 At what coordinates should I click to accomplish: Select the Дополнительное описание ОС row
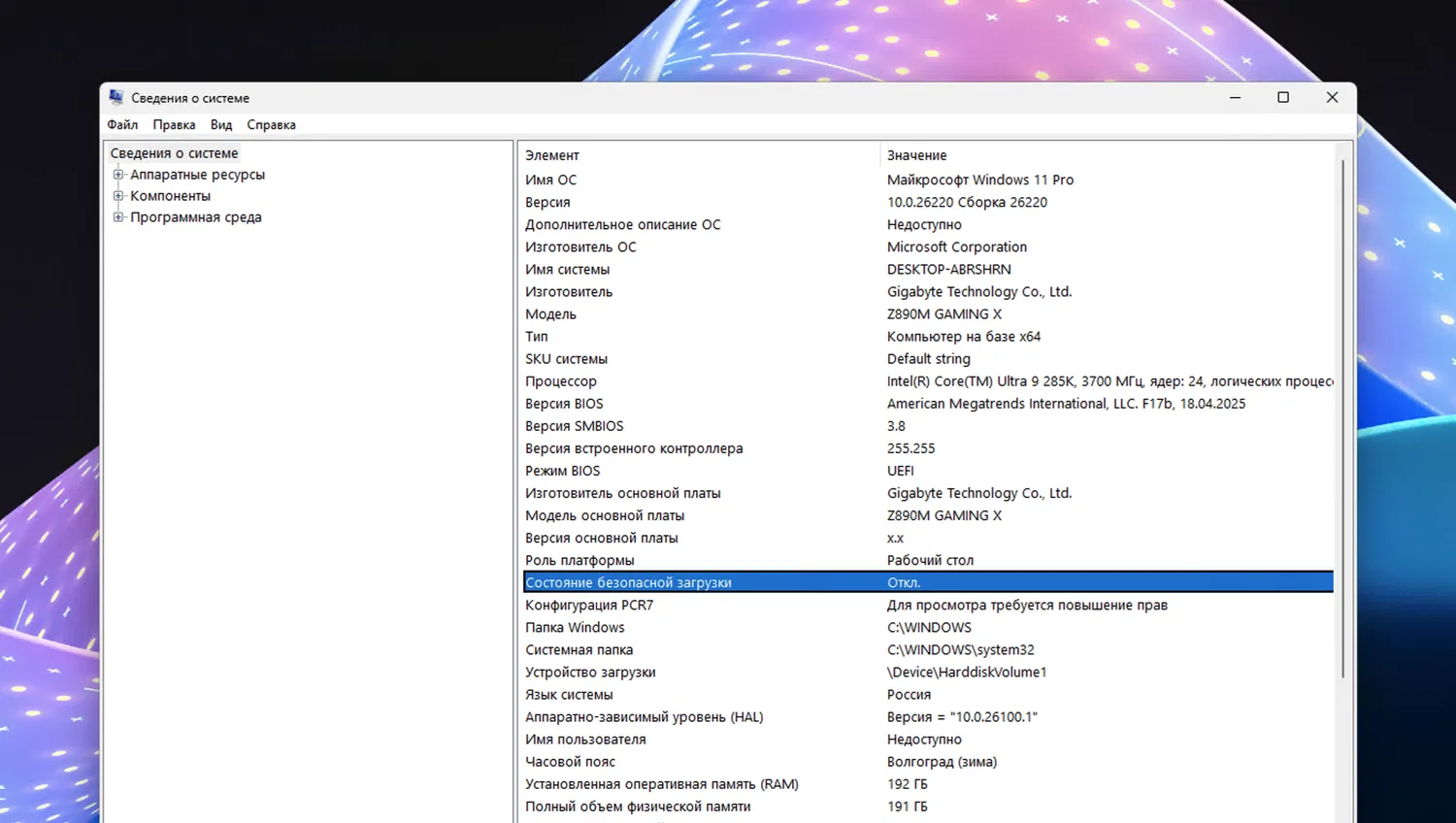(928, 224)
